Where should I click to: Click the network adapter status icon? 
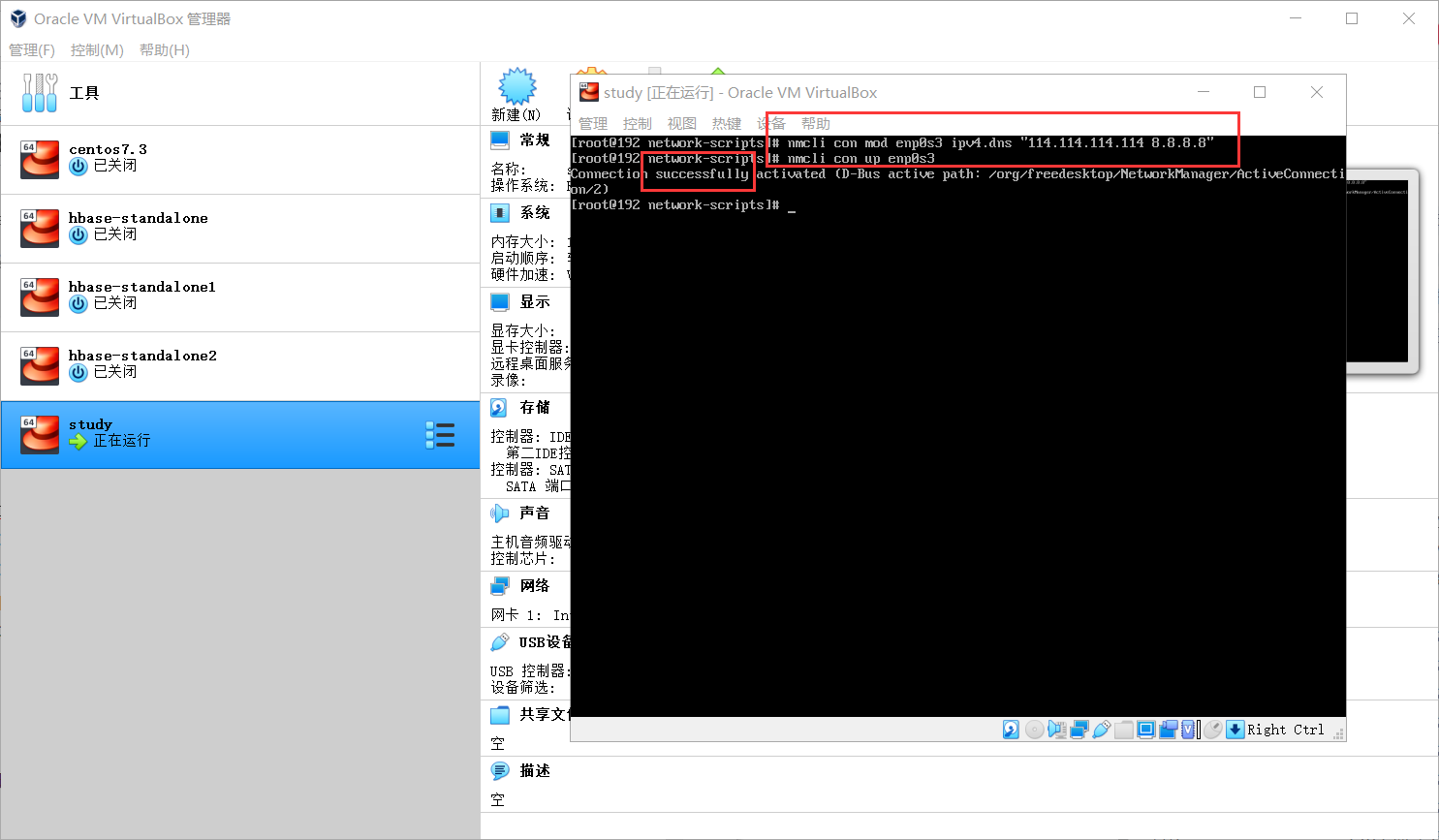point(1079,729)
